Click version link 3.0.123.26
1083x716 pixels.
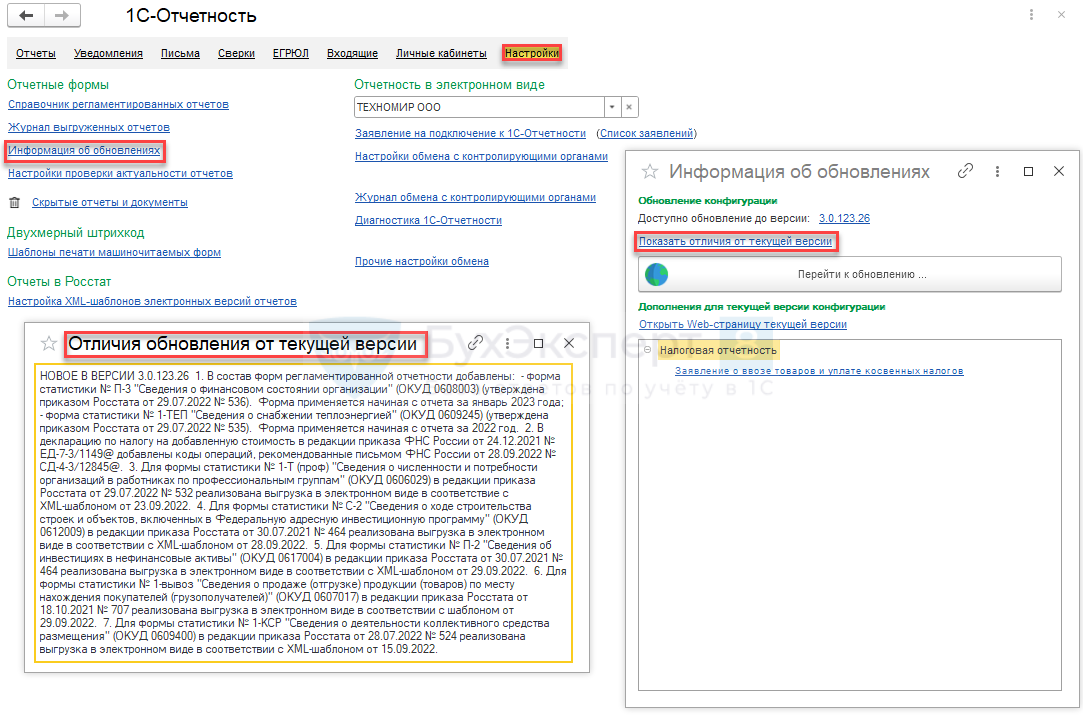tap(844, 218)
